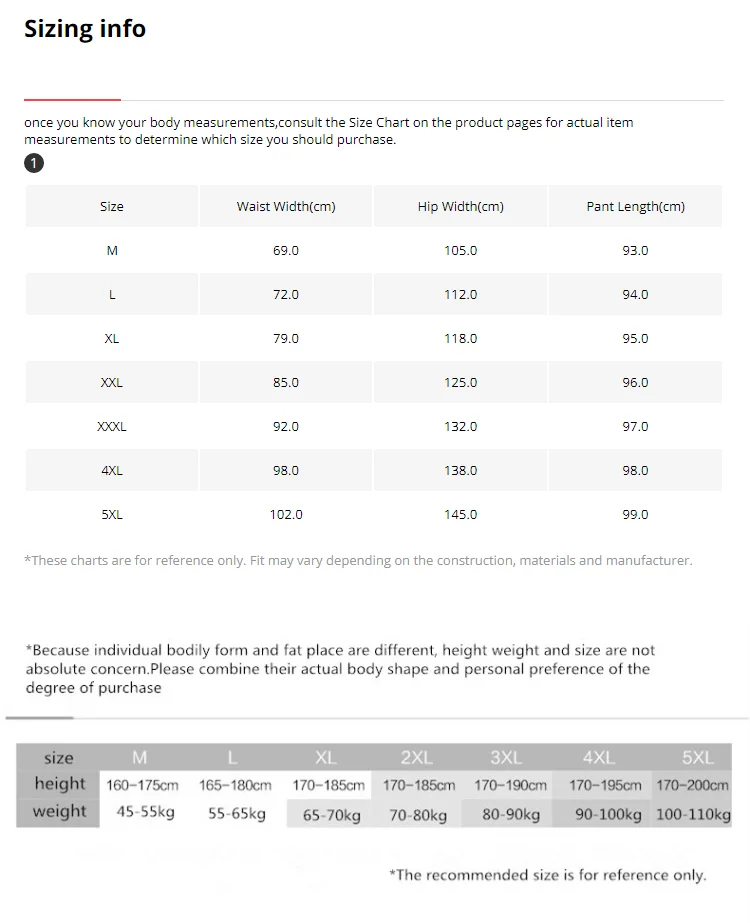Click the 138.0 hip width value
This screenshot has width=750, height=923.
click(x=461, y=471)
